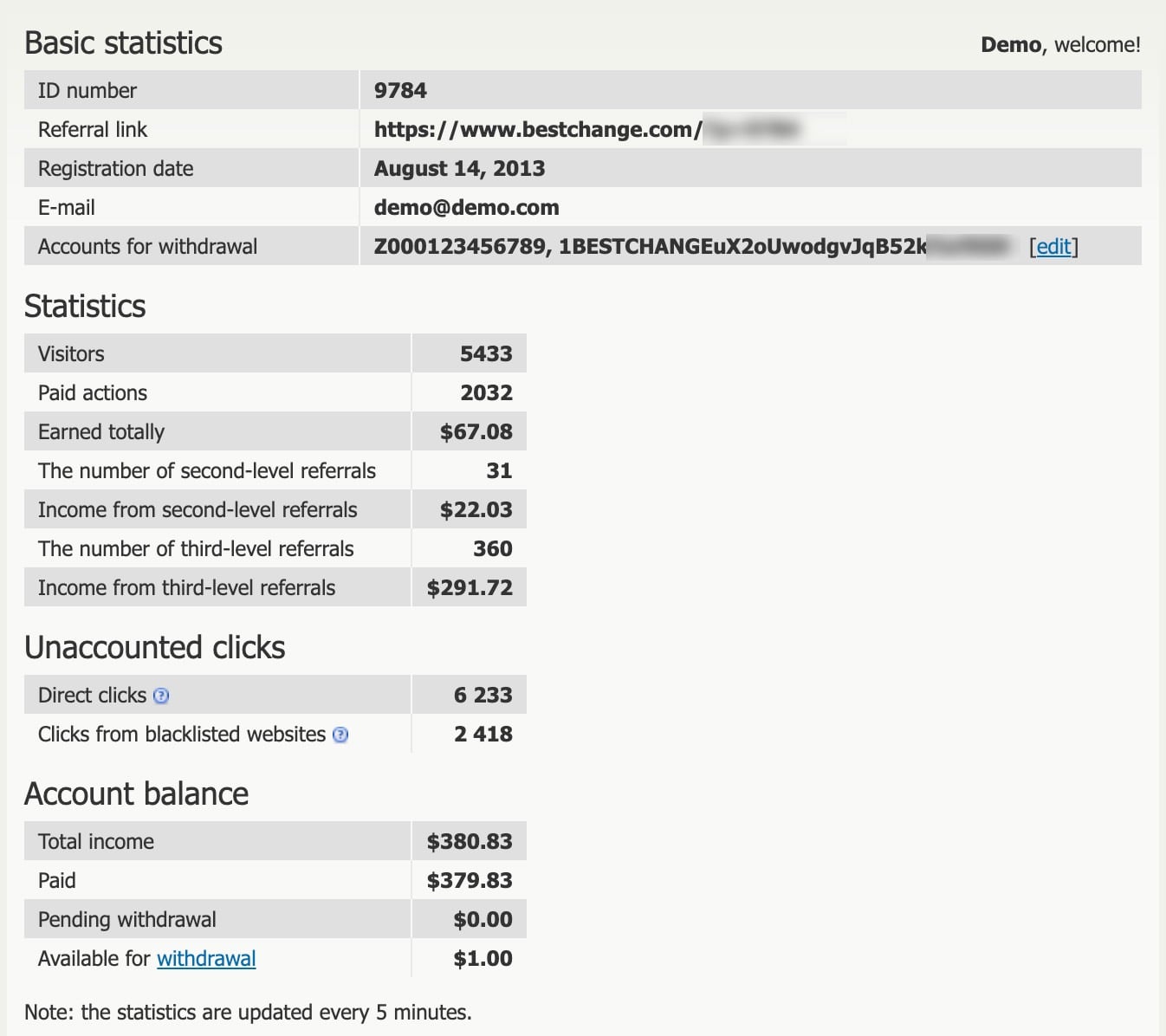Image resolution: width=1166 pixels, height=1036 pixels.
Task: Follow the withdrawal link in Account balance
Action: coord(206,959)
